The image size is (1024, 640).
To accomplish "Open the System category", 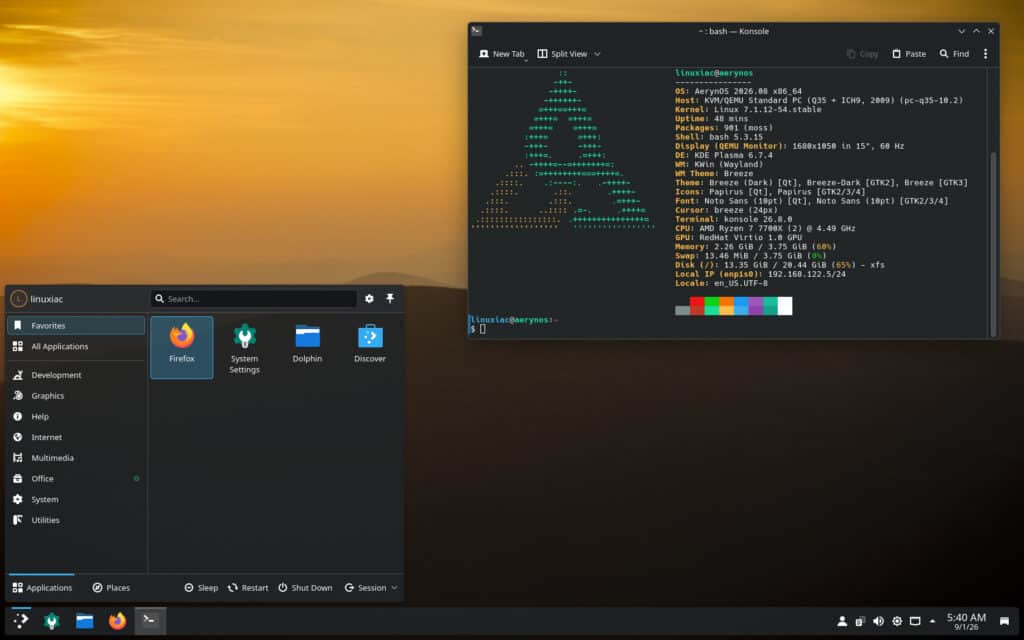I will point(76,499).
